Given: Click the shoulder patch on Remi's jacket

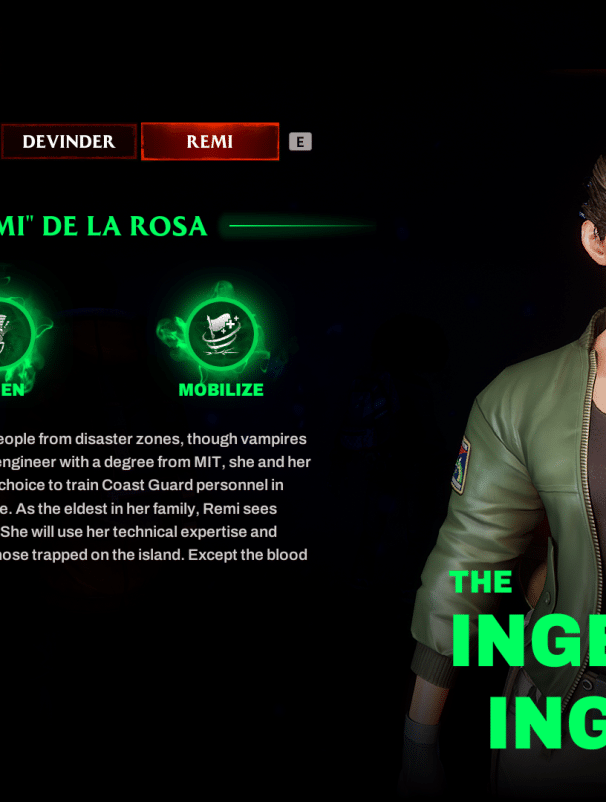Looking at the screenshot, I should [461, 464].
